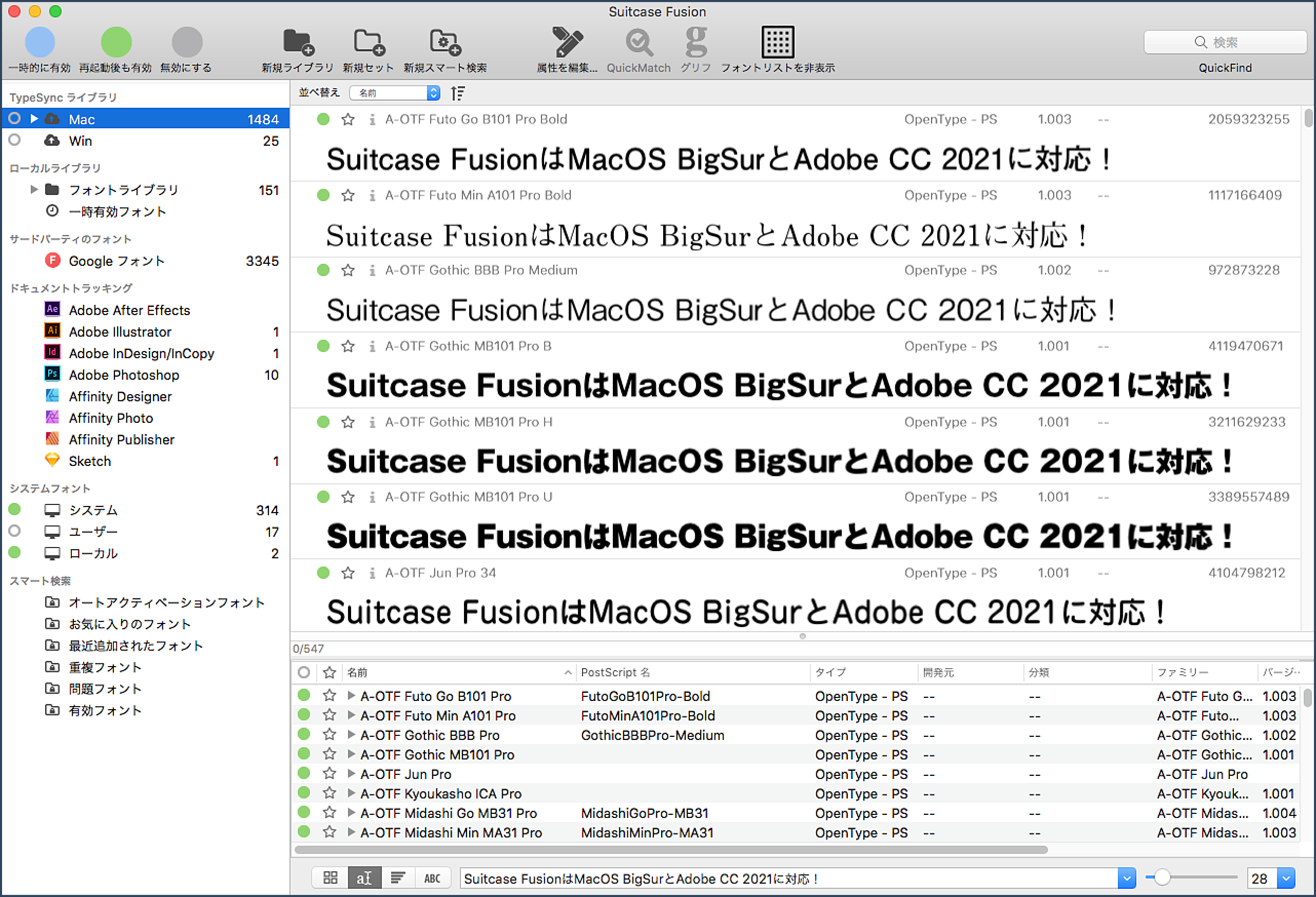
Task: Expand フォントライブラリ folder
Action: point(34,189)
